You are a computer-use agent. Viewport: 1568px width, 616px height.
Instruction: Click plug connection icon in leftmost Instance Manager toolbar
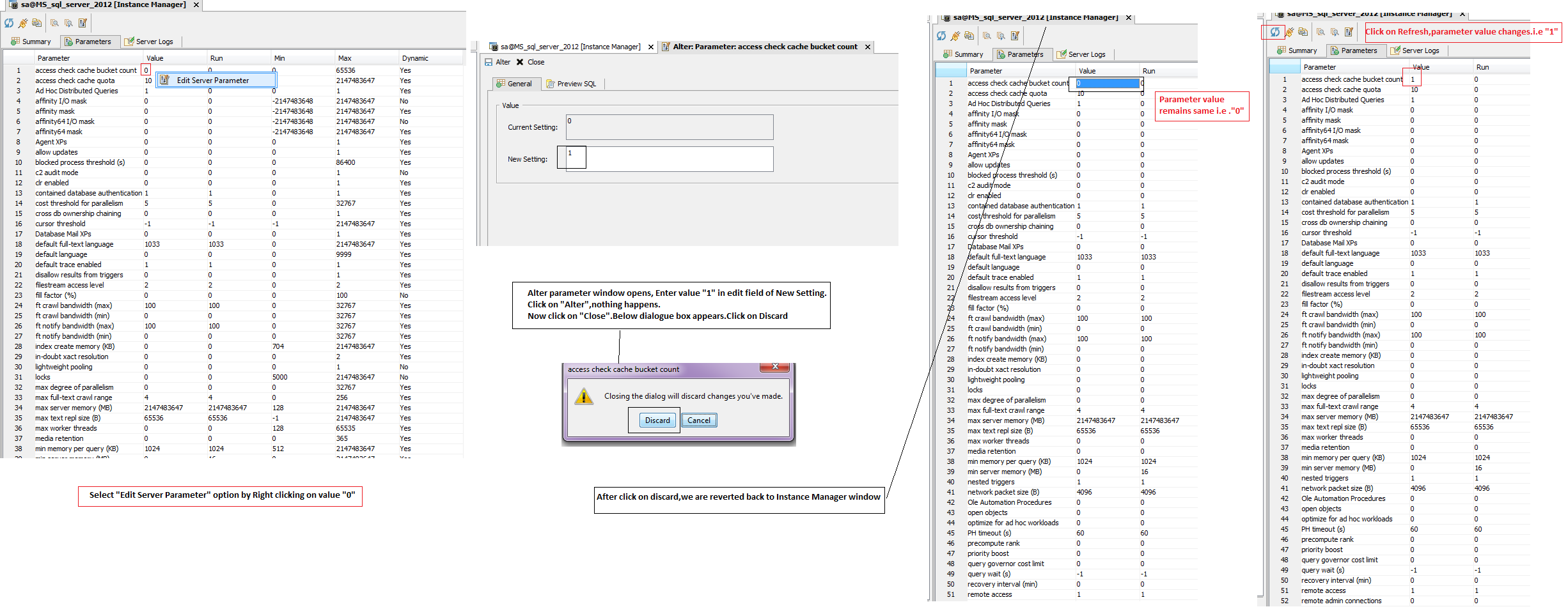click(x=23, y=23)
